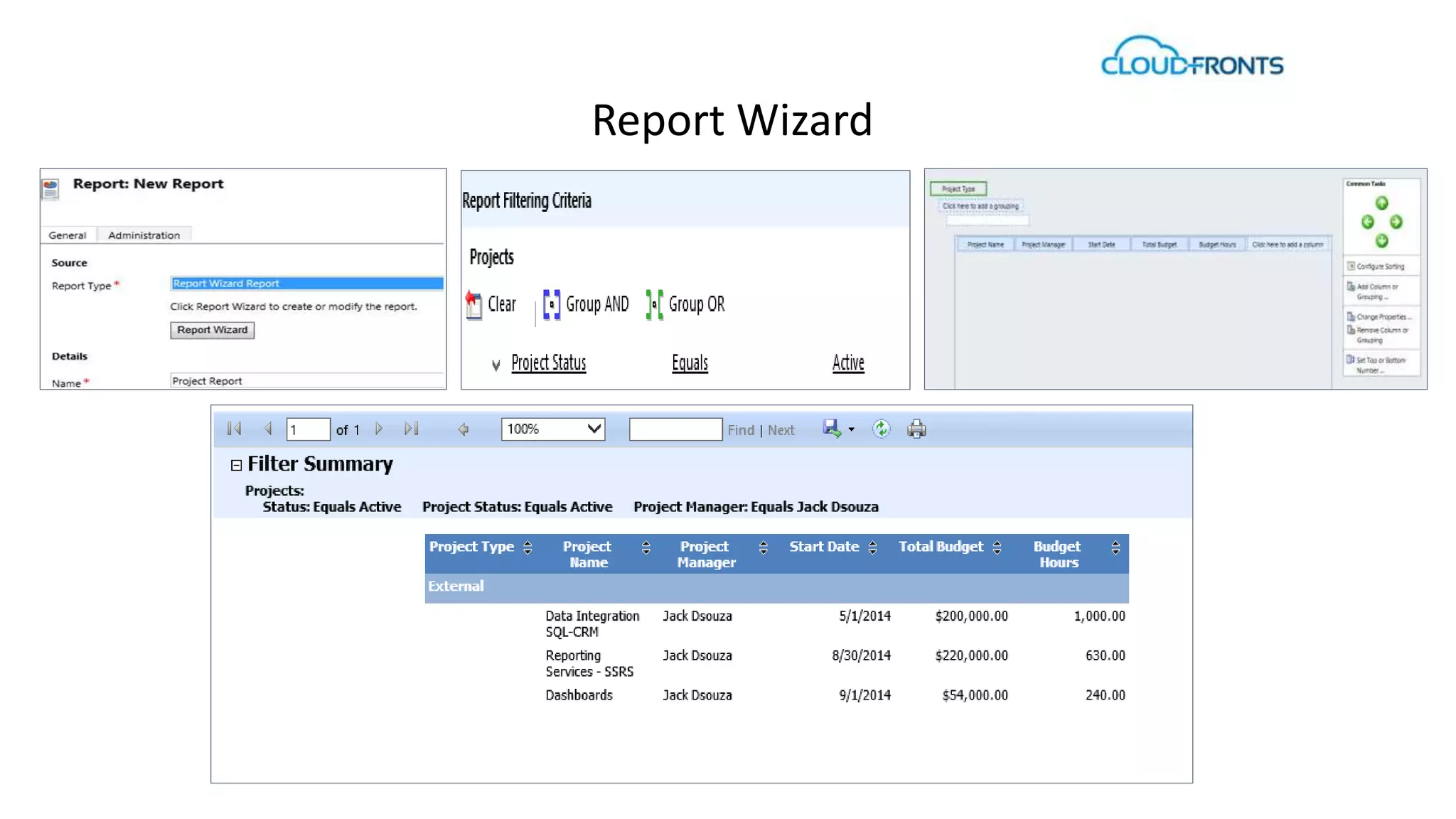
Task: Click the Equals operator link
Action: click(690, 363)
